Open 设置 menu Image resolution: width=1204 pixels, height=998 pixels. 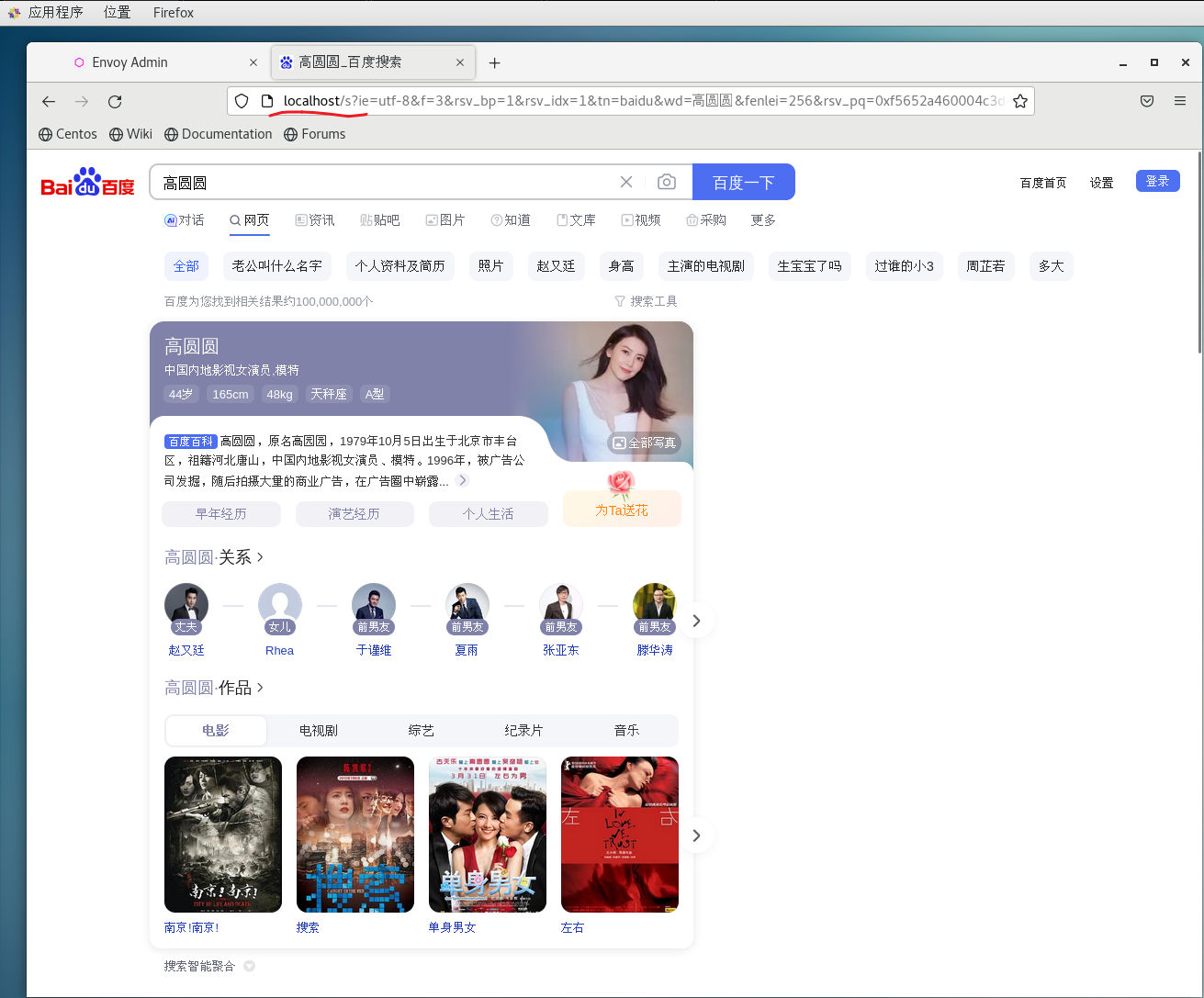(1102, 183)
